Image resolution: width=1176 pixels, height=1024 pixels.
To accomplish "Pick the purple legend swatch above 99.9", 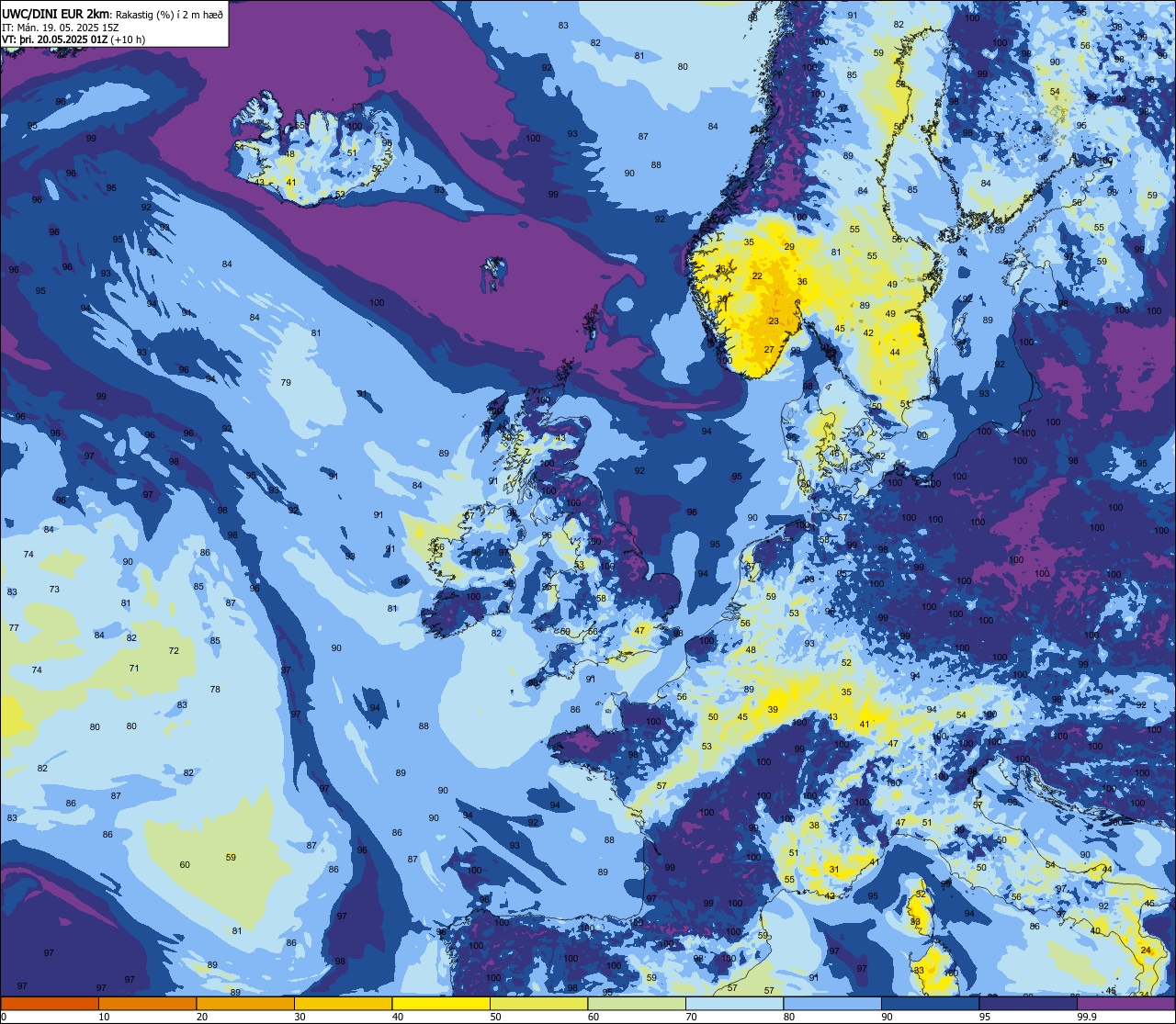I will coord(1126,1003).
